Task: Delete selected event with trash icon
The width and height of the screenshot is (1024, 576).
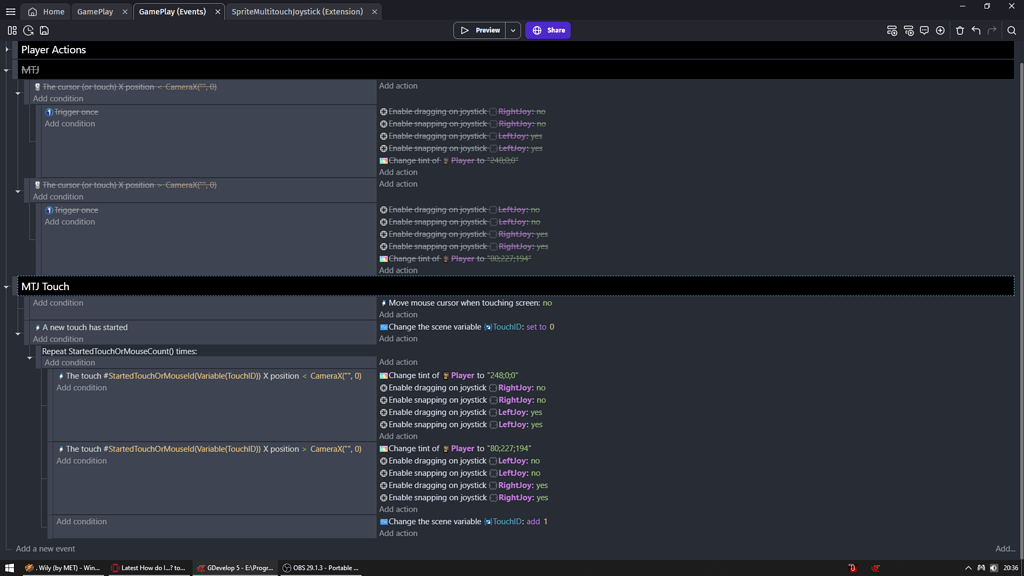Action: [960, 31]
